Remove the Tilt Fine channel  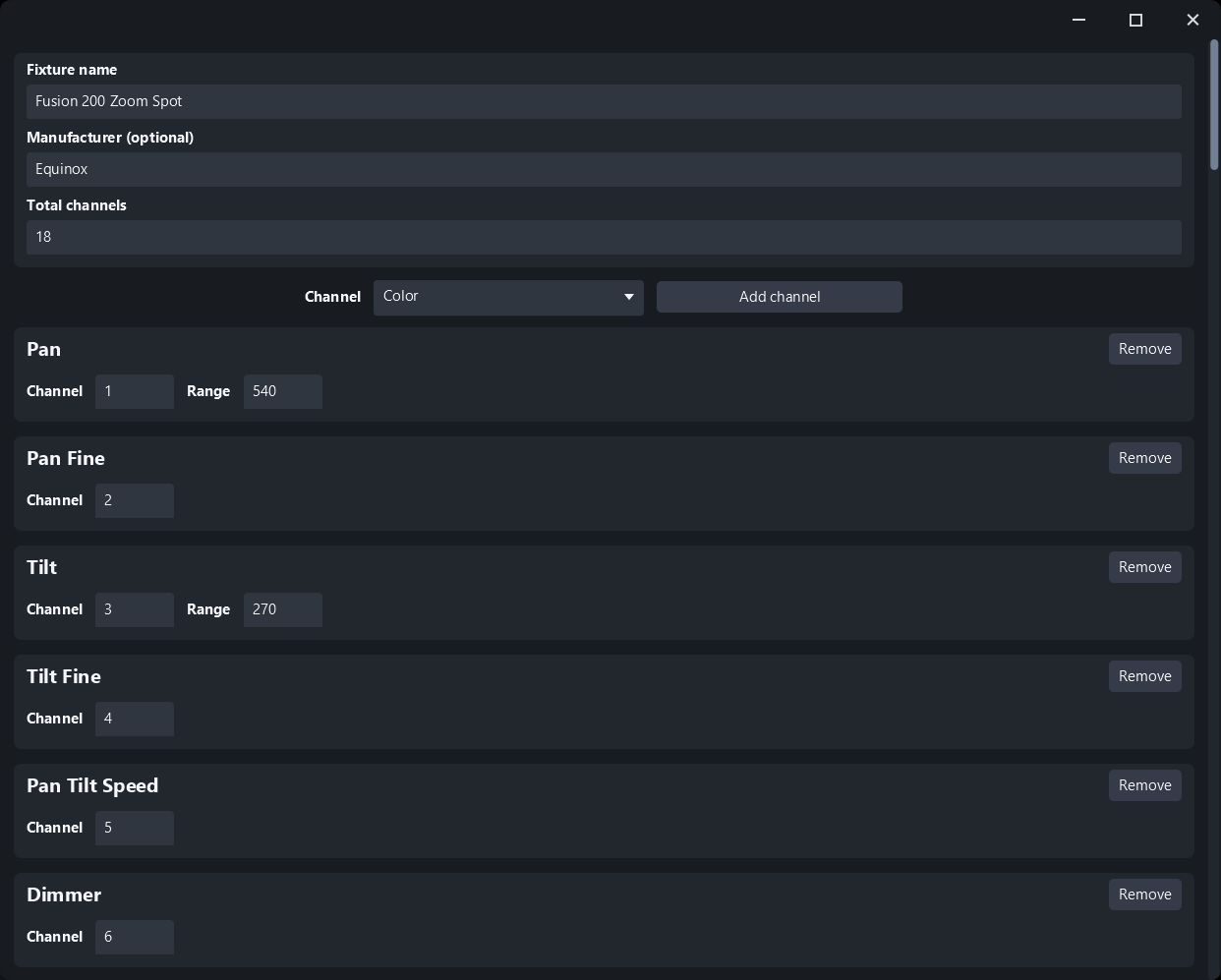click(1145, 676)
